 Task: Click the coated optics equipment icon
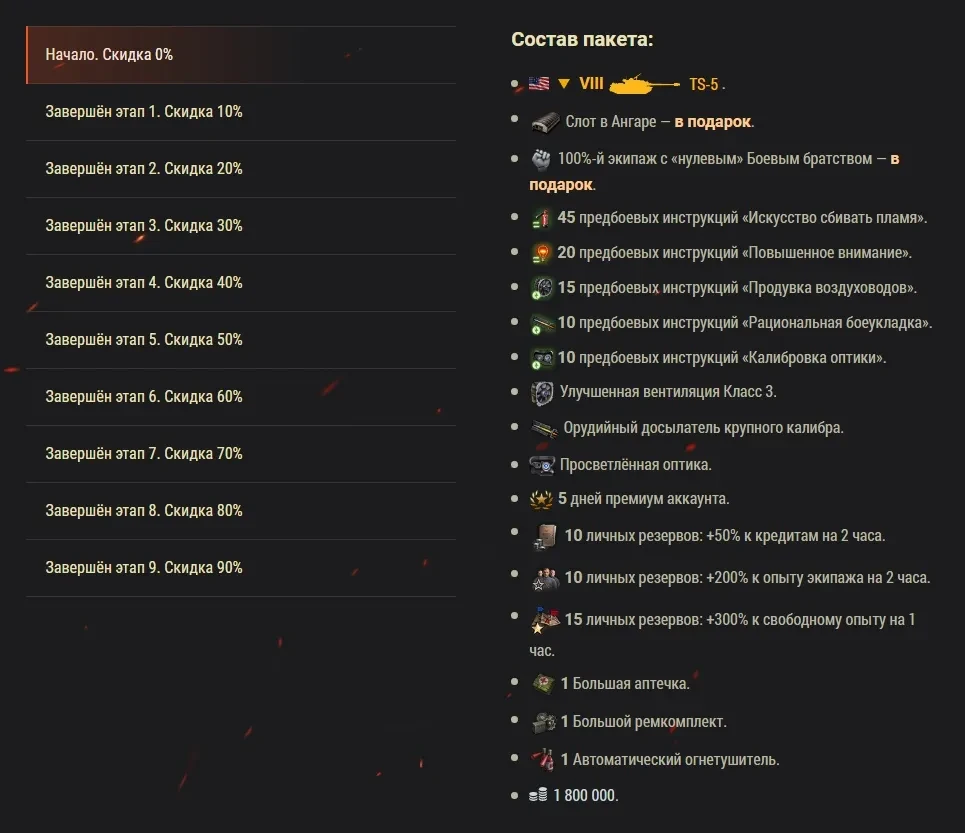(541, 465)
